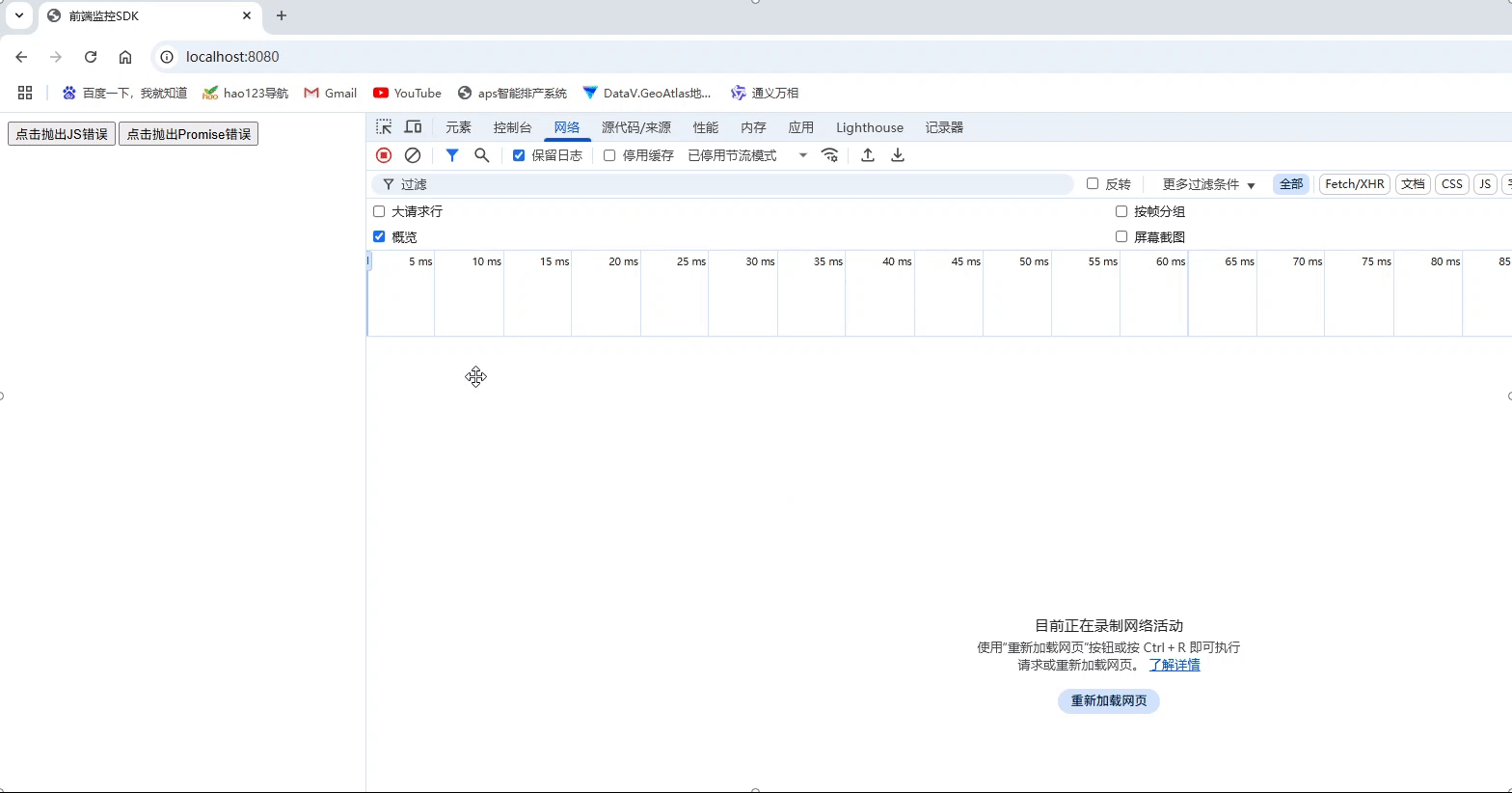The image size is (1512, 793).
Task: Reload the localhost page
Action: coord(91,57)
